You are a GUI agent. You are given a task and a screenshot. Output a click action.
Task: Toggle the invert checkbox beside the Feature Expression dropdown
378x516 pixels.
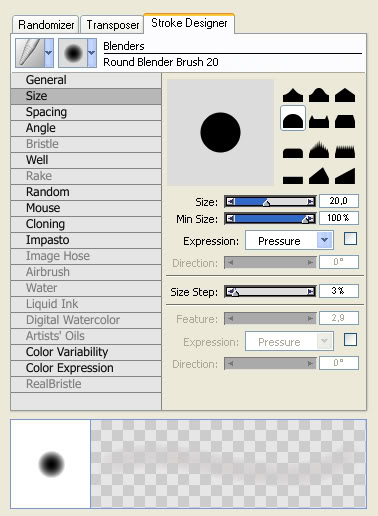coord(350,340)
